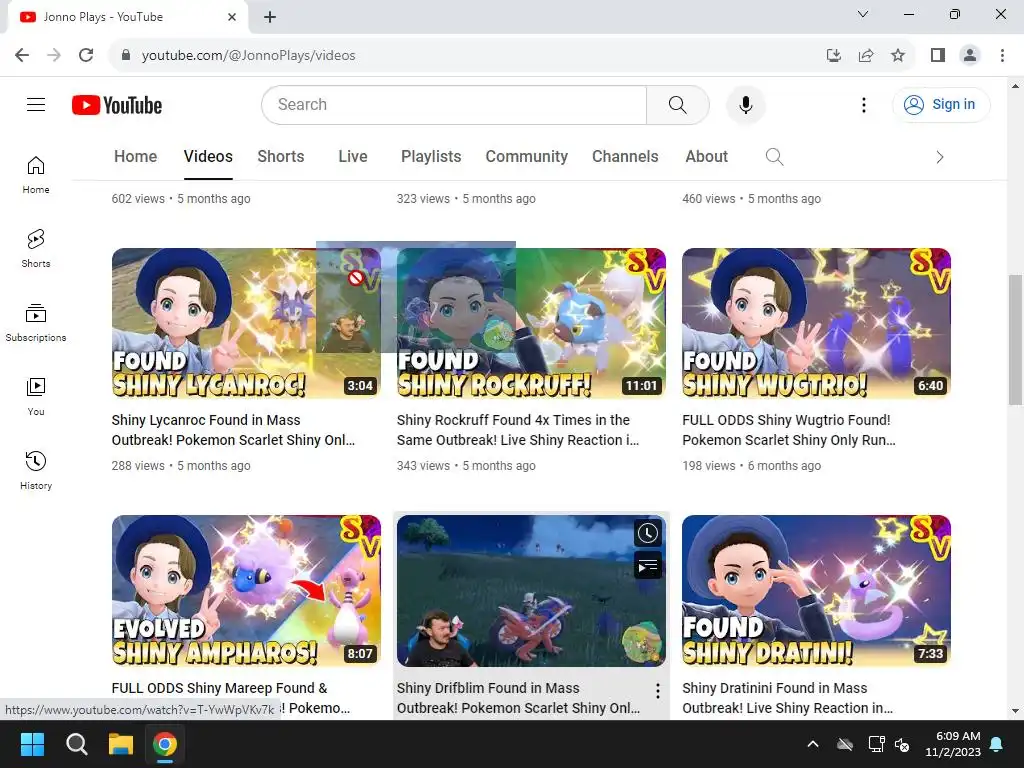
Task: Open Chrome side panel
Action: click(938, 55)
